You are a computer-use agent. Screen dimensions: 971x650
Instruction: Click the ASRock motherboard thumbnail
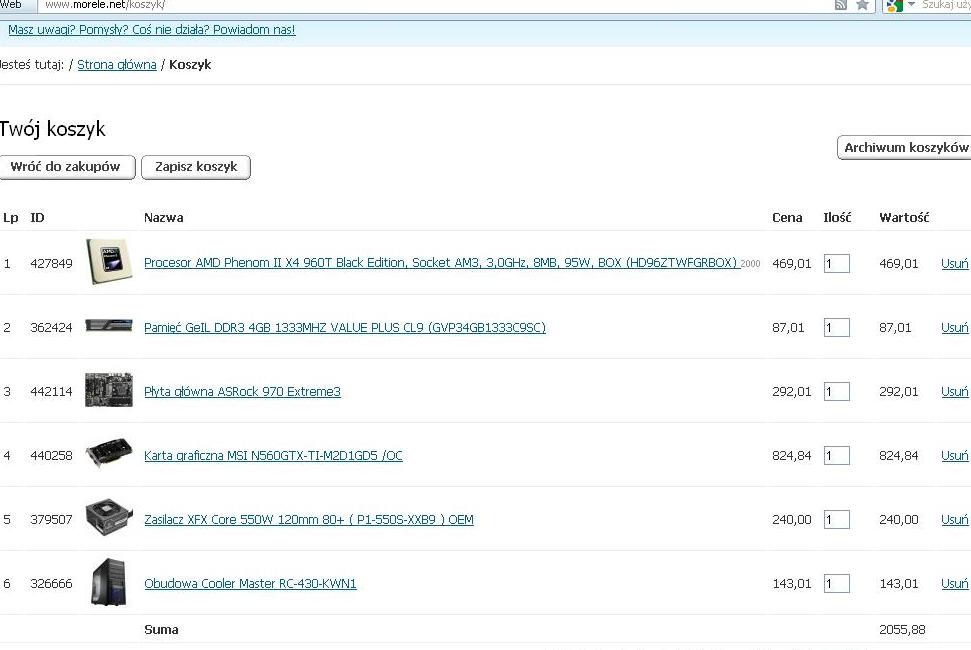[109, 389]
